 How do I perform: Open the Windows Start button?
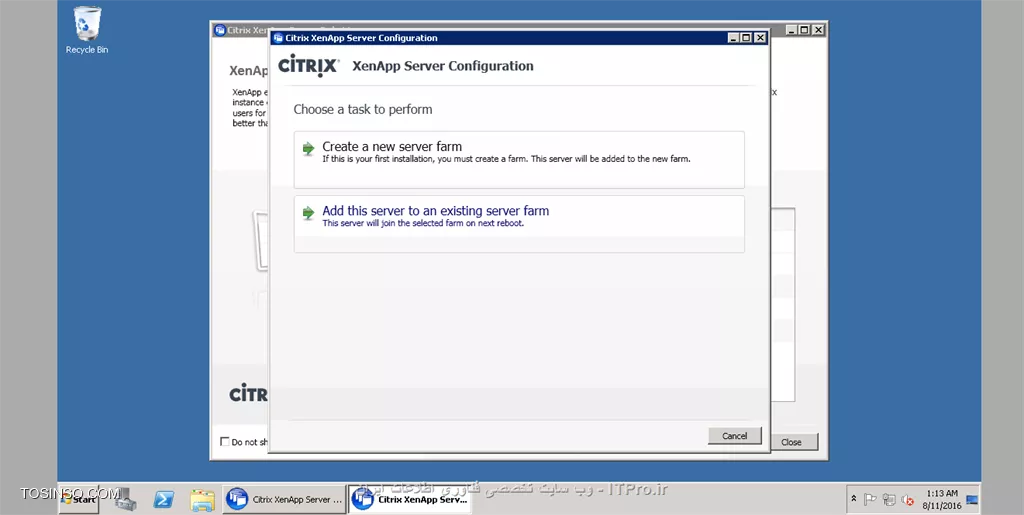tap(79, 499)
